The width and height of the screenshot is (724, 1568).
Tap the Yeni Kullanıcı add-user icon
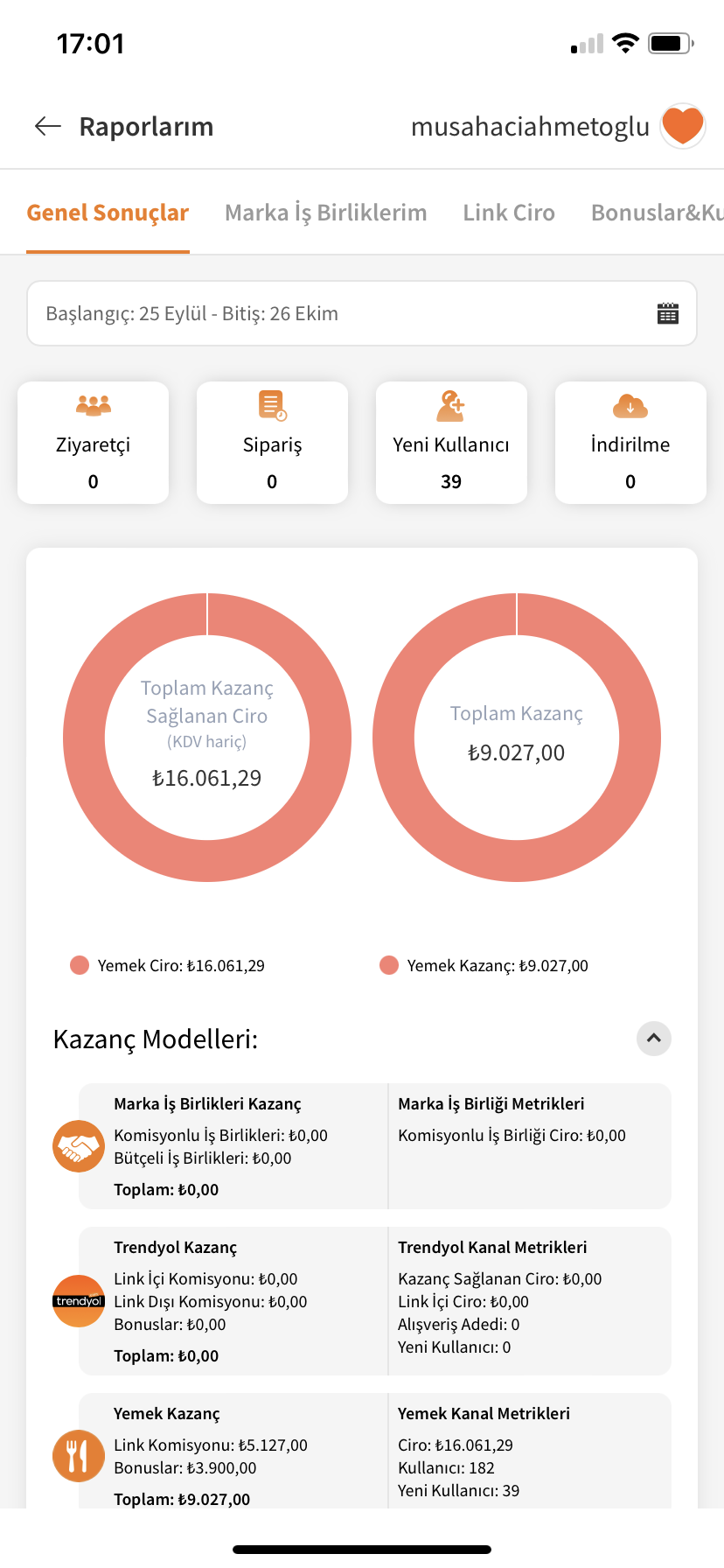click(x=451, y=406)
